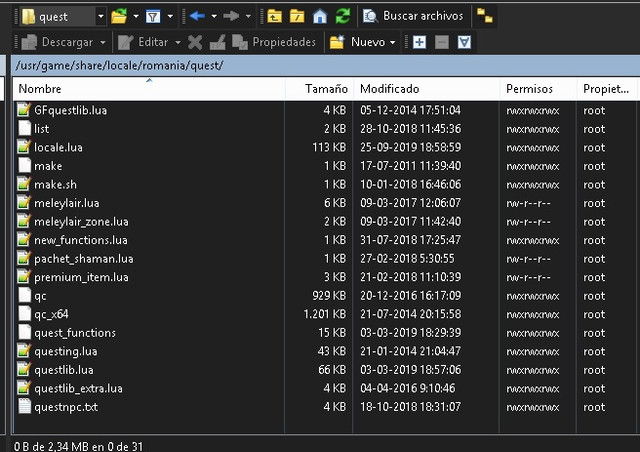Select the file named make
This screenshot has width=640, height=452.
48,166
